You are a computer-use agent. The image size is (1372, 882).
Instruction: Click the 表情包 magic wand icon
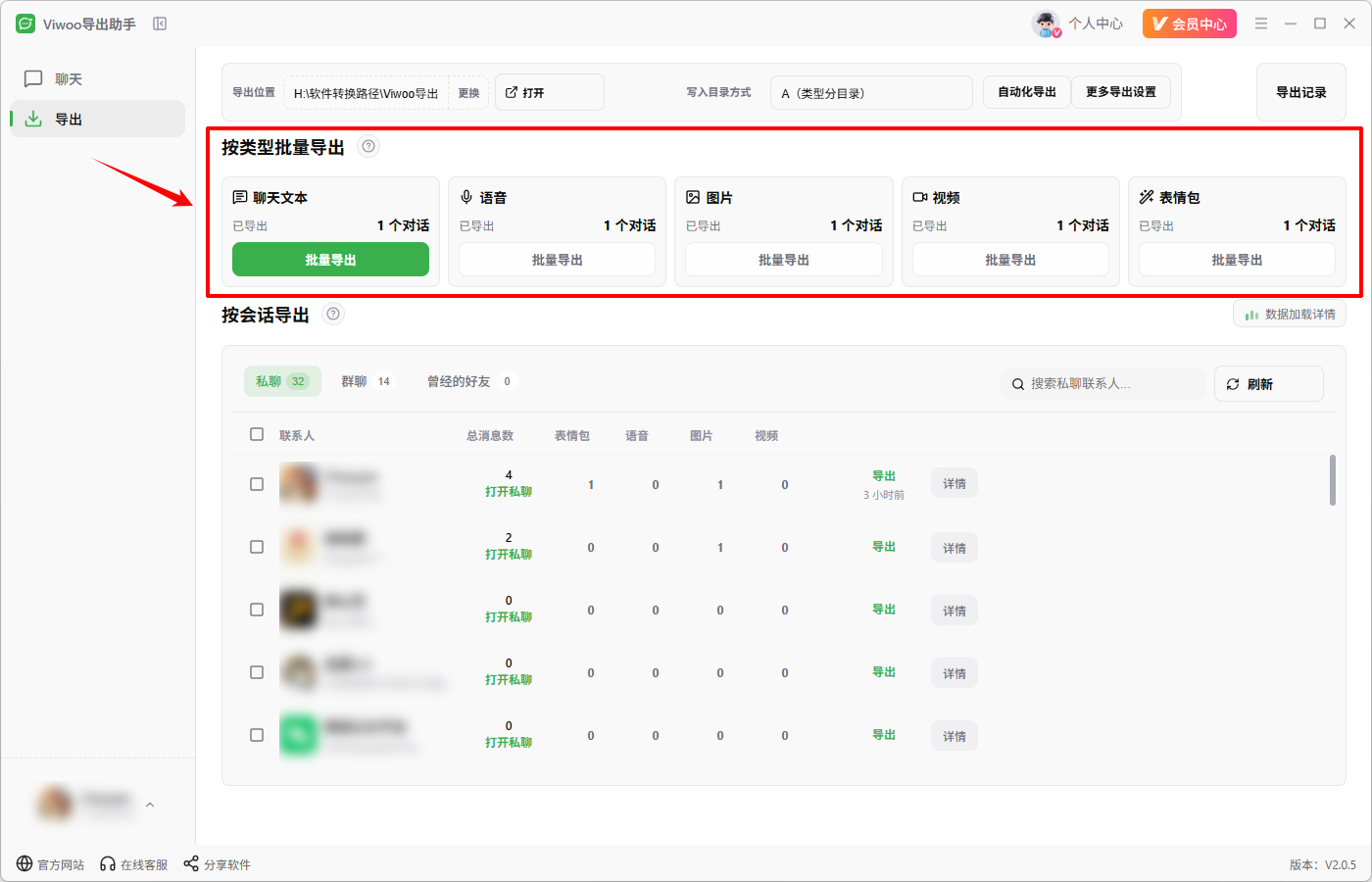pos(1147,197)
